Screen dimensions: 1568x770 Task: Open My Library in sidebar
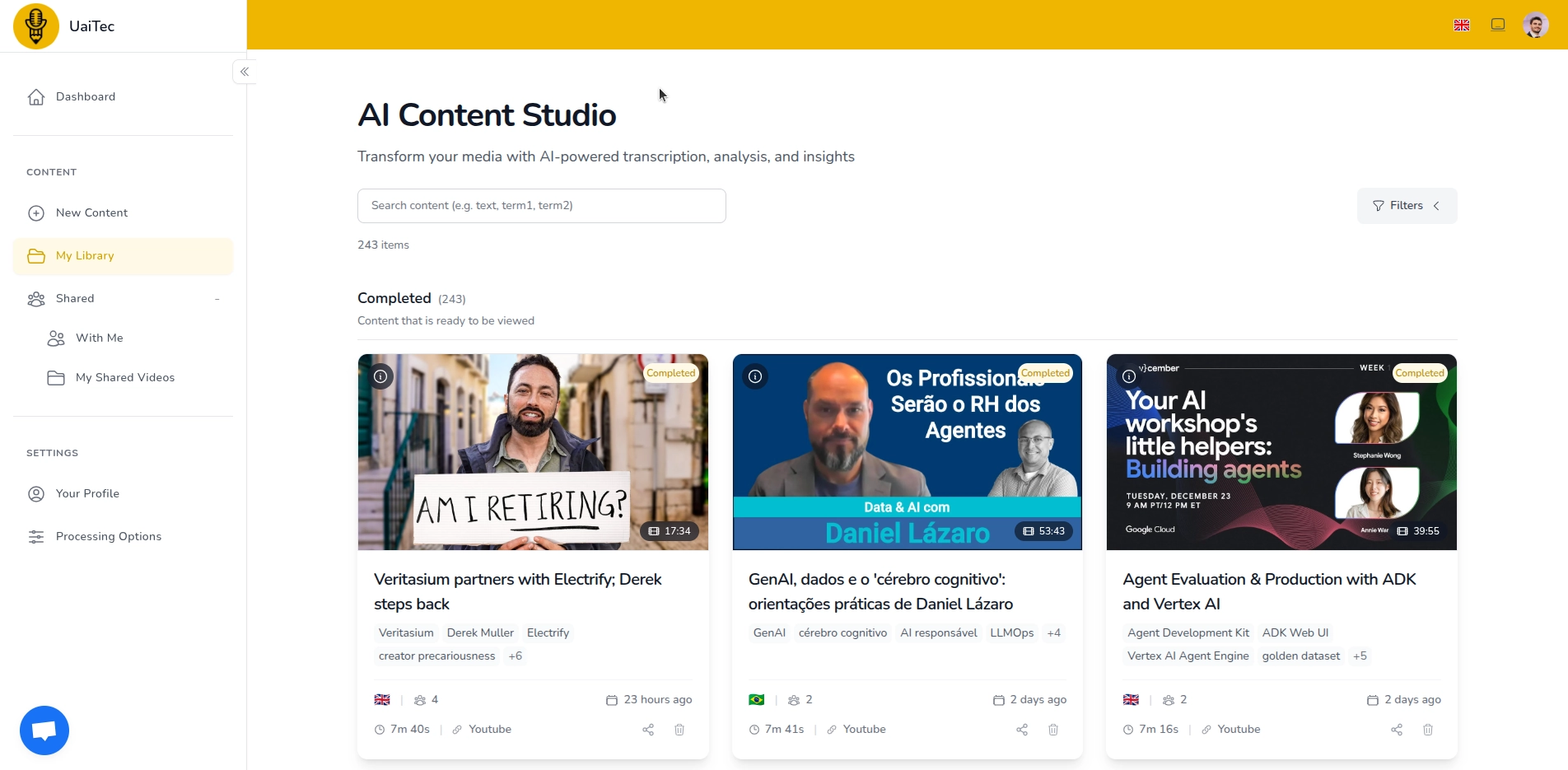[x=85, y=256]
